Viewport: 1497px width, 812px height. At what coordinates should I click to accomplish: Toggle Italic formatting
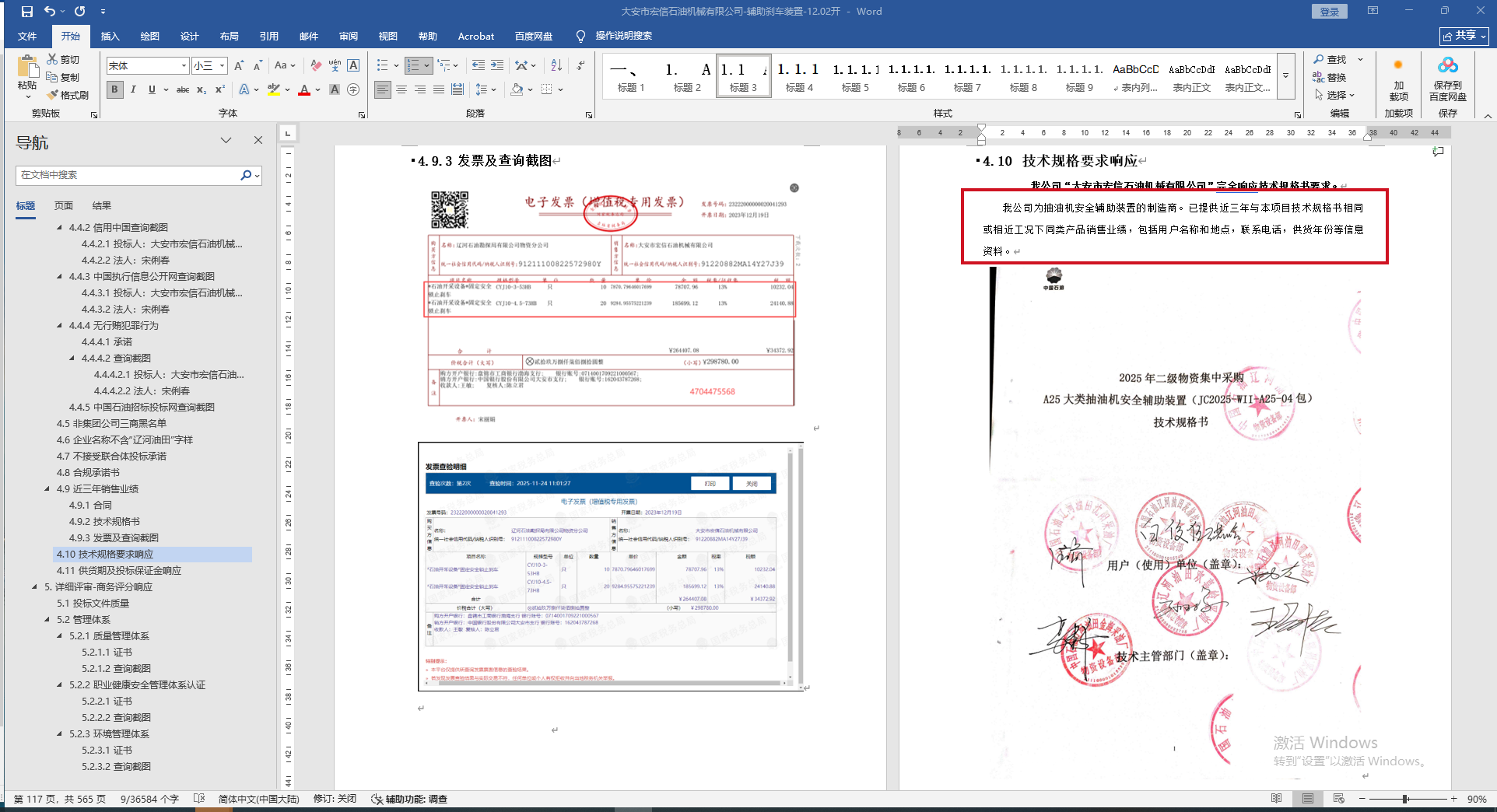[133, 89]
